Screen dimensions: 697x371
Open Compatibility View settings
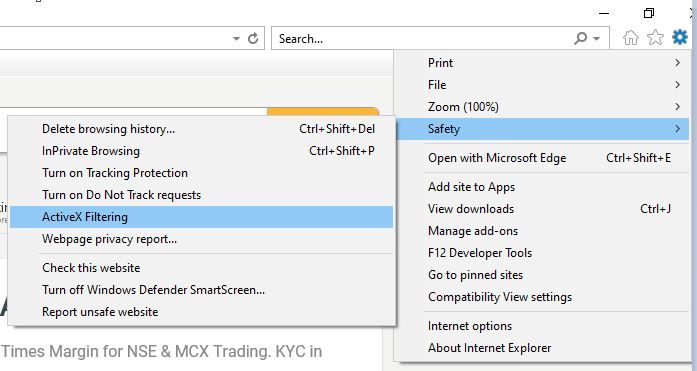tap(542, 297)
